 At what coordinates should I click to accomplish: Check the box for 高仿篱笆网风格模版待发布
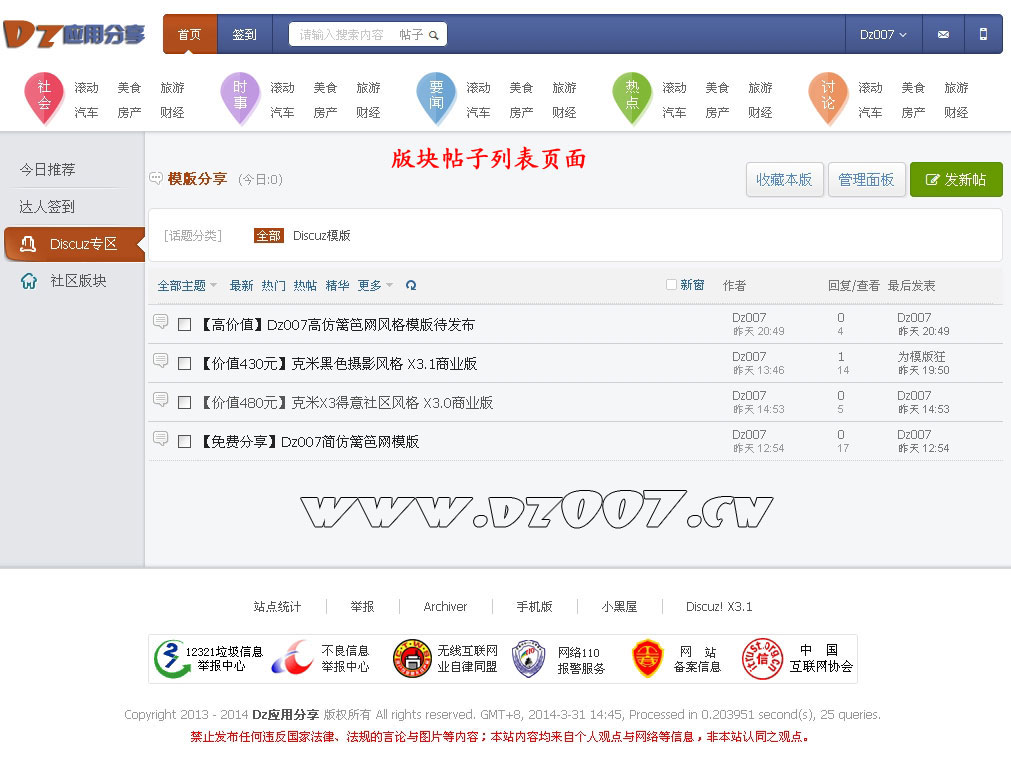(x=184, y=324)
